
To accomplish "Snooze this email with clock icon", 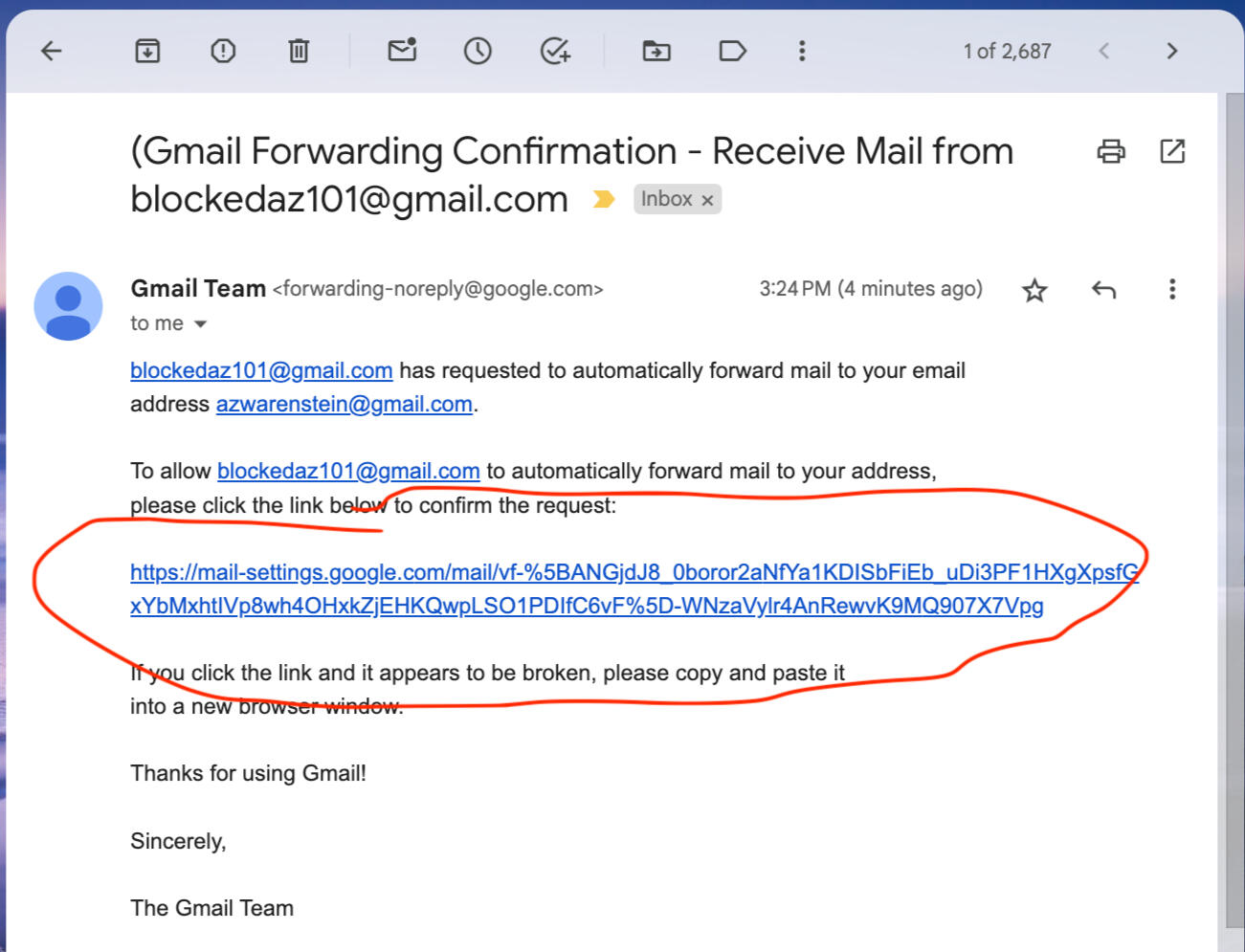I will 478,51.
